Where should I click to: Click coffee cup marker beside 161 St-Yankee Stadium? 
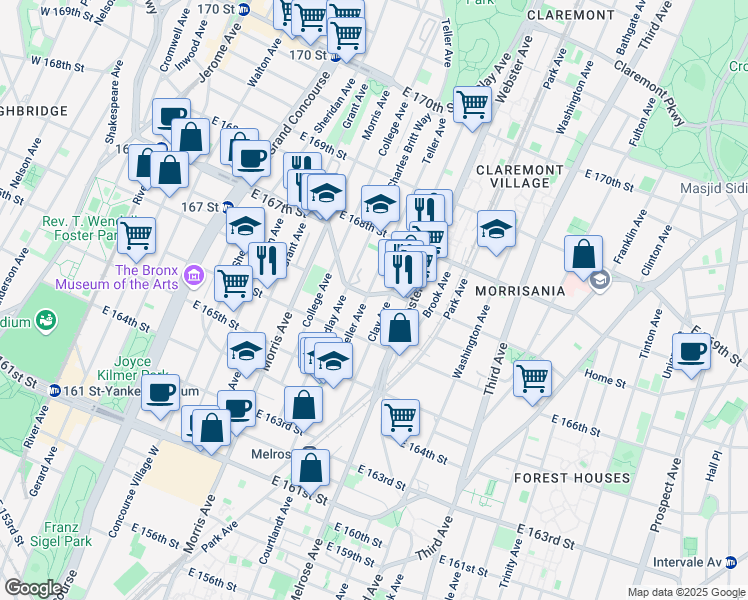(x=160, y=392)
